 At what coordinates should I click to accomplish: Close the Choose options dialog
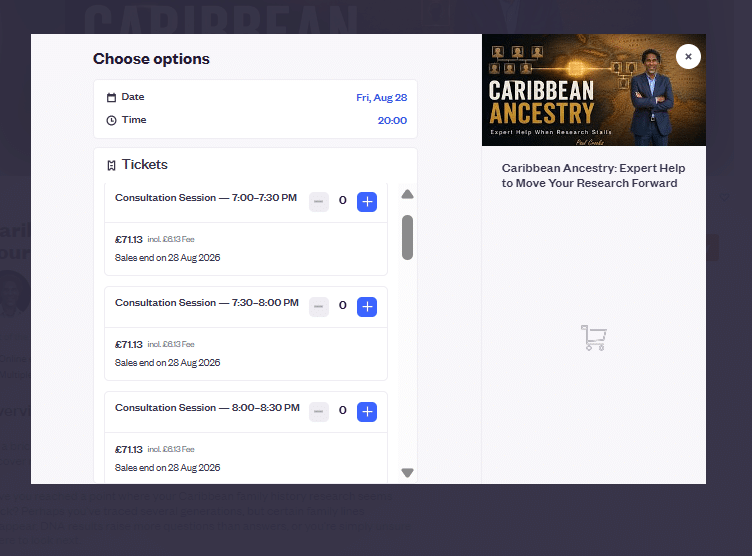point(688,57)
